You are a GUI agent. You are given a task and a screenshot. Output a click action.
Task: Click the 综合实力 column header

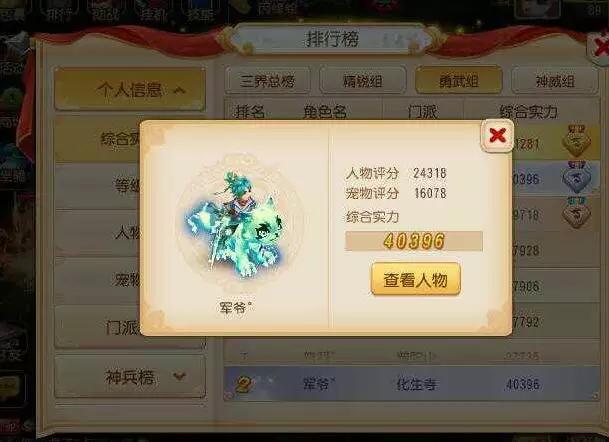528,112
